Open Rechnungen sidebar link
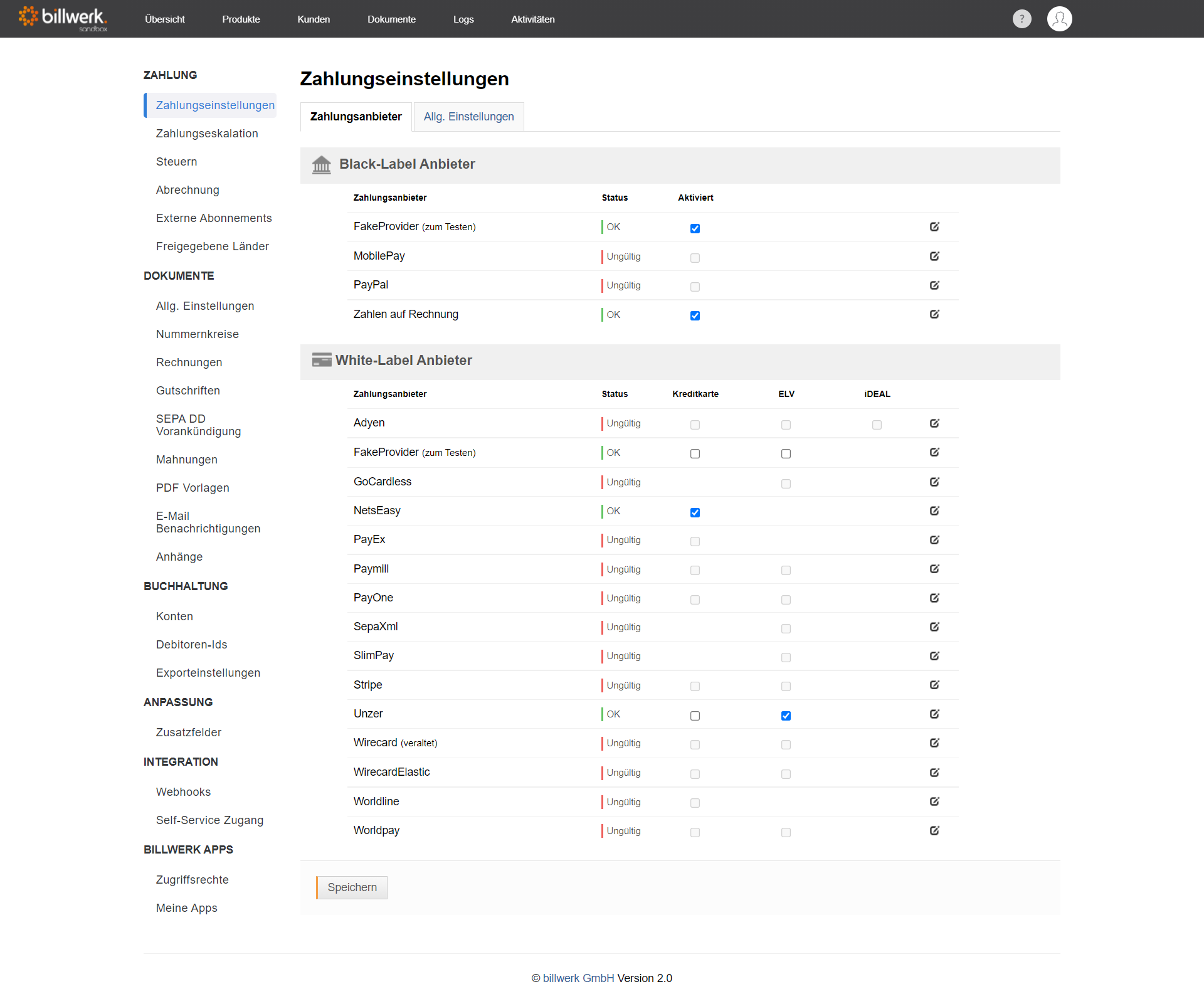 (x=189, y=362)
